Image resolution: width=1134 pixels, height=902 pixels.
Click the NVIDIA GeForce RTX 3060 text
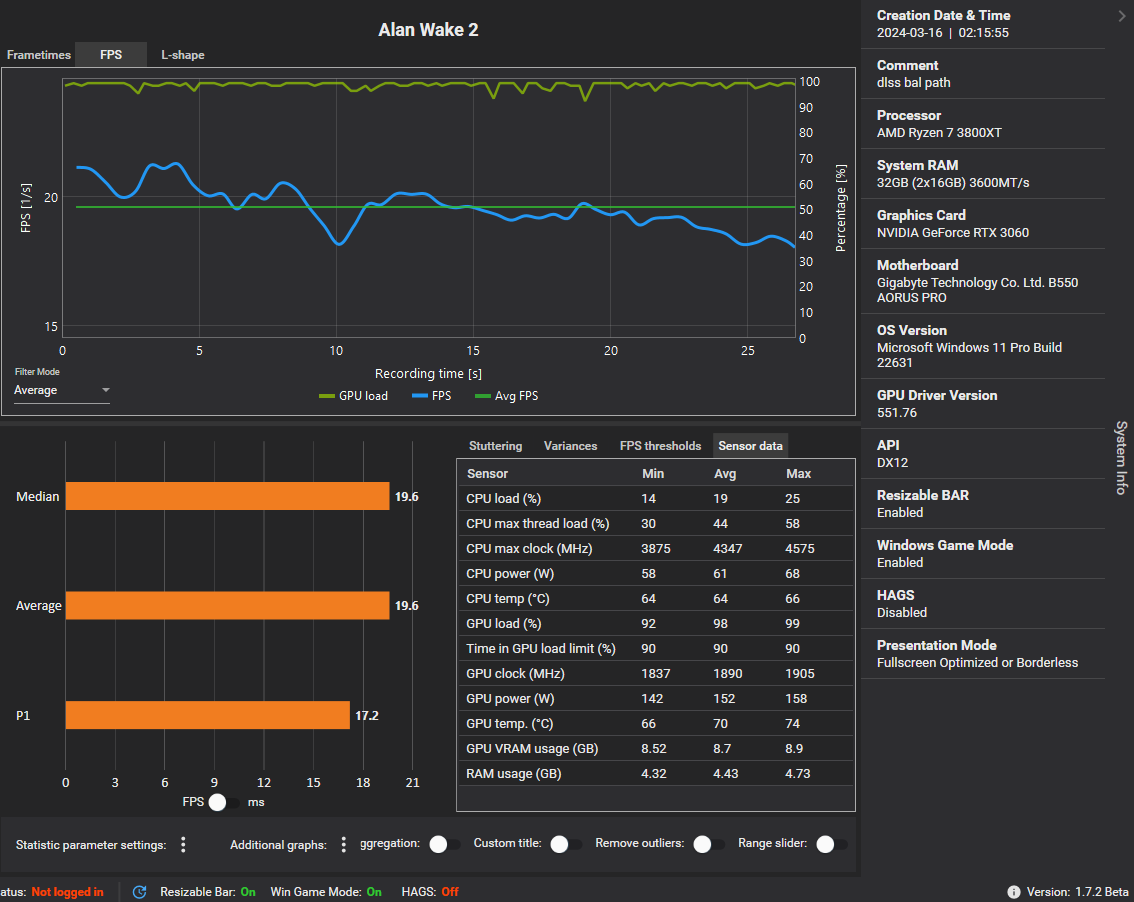coord(952,232)
